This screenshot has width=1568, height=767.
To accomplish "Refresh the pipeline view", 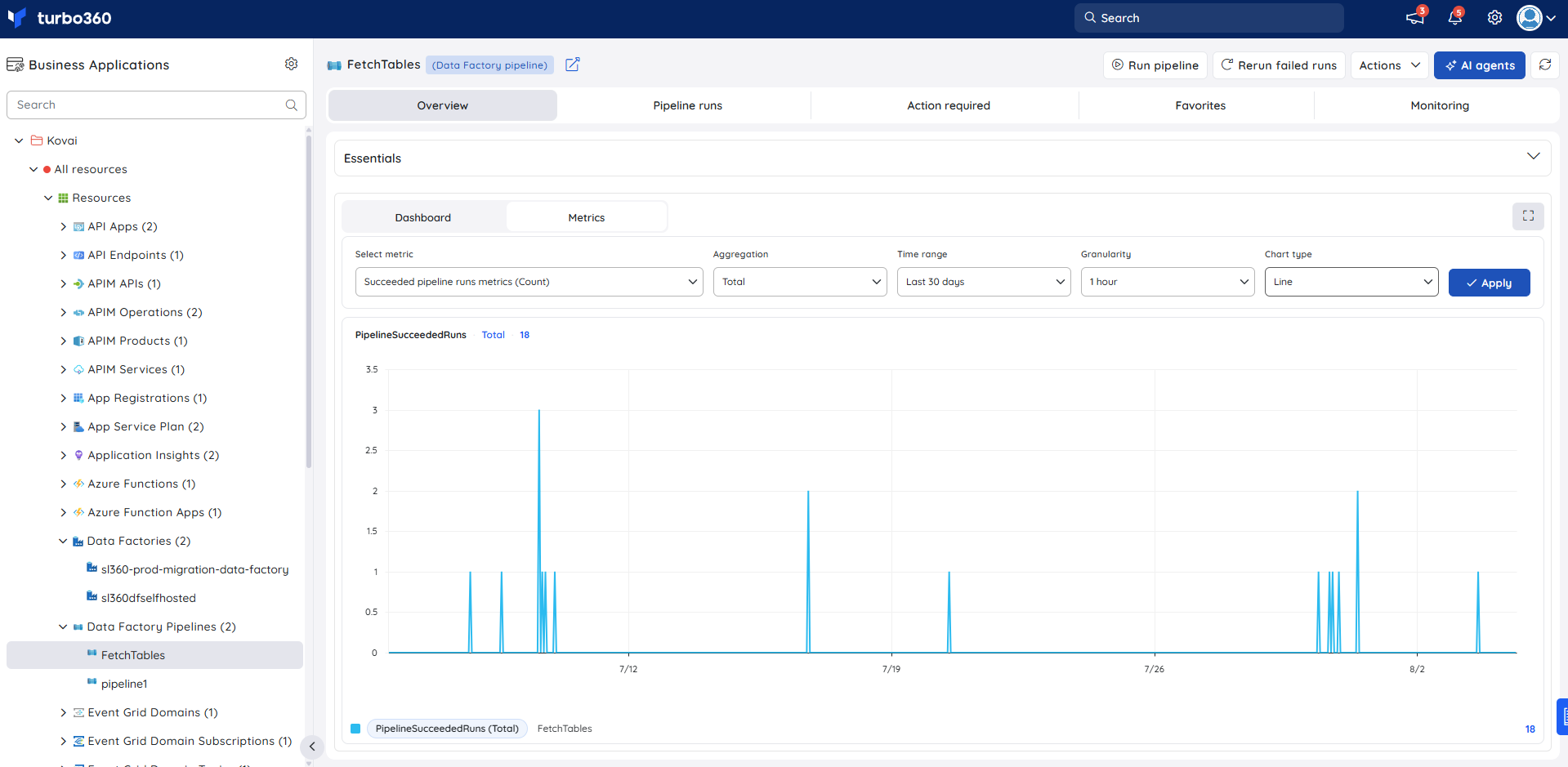I will [x=1545, y=65].
